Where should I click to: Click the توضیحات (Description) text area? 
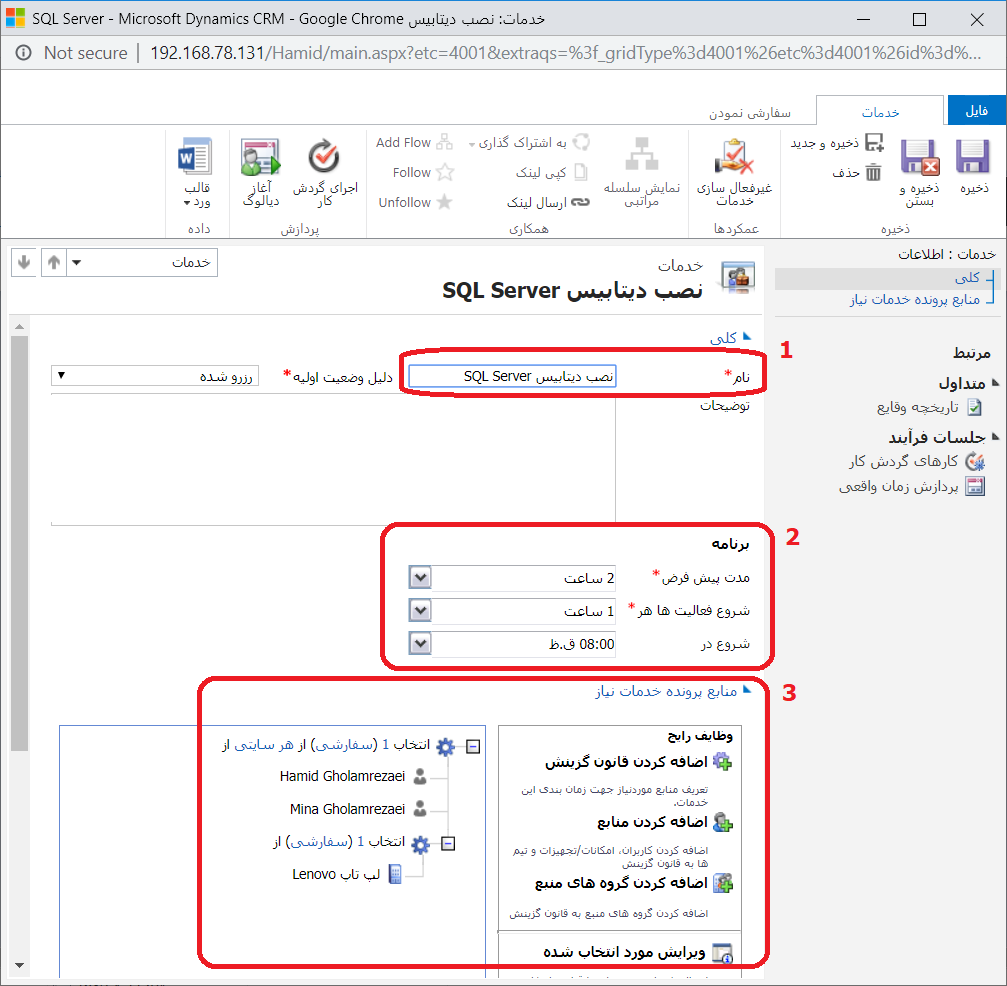pyautogui.click(x=333, y=460)
